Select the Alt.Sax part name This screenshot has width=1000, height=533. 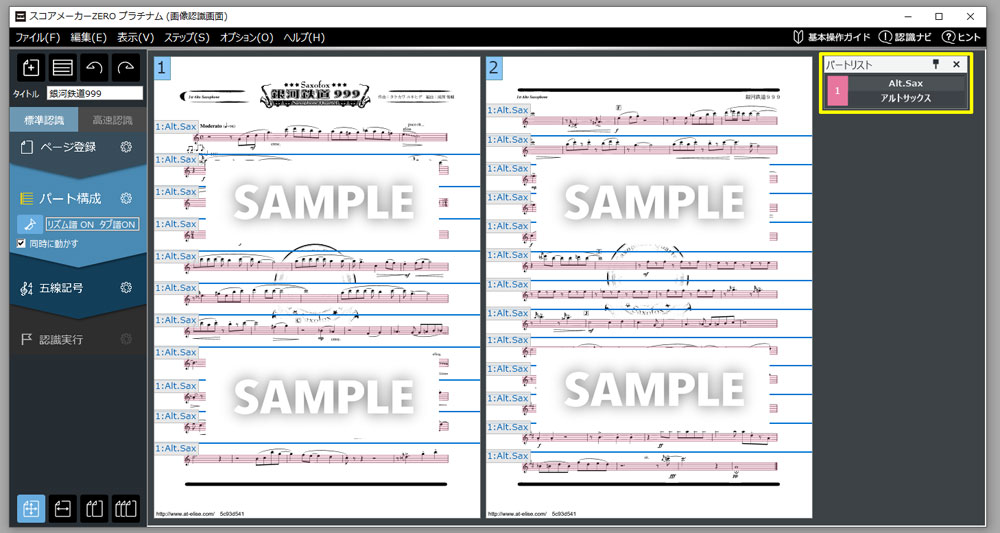pyautogui.click(x=906, y=84)
